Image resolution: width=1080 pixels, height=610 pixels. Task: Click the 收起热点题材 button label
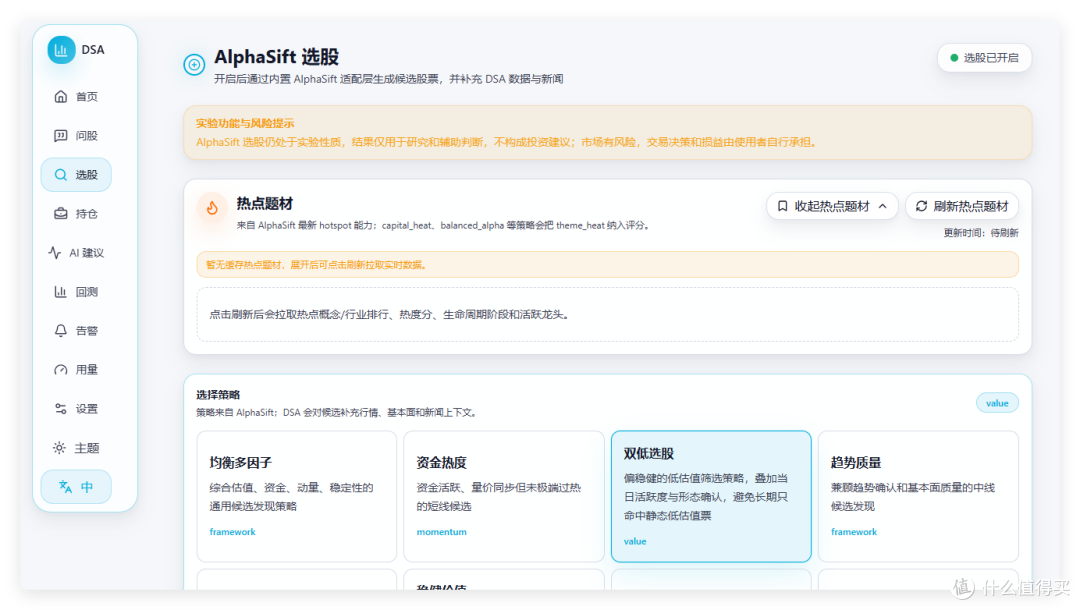[x=832, y=206]
